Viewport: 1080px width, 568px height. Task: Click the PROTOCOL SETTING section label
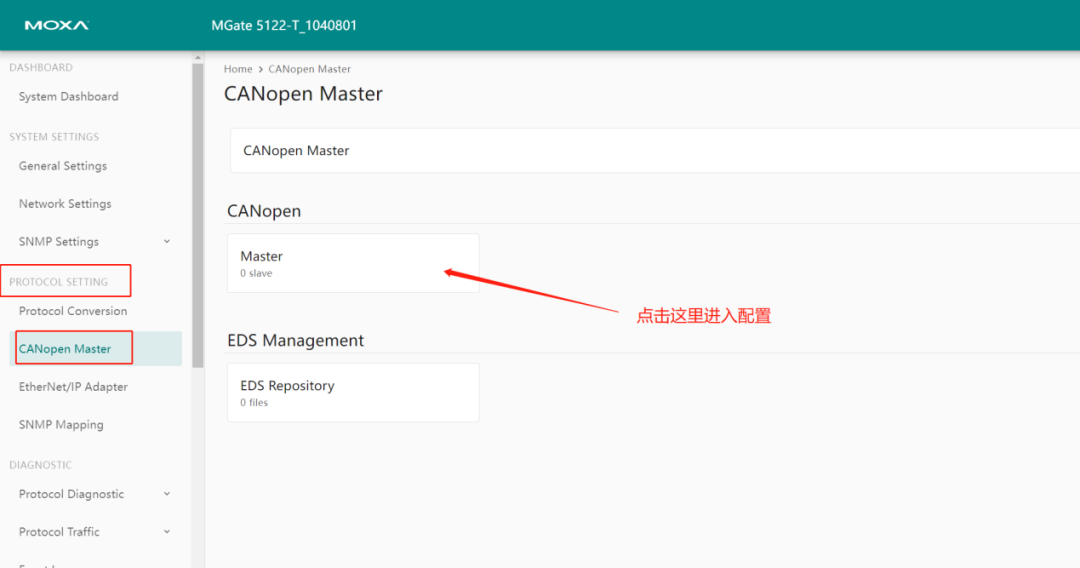click(59, 282)
